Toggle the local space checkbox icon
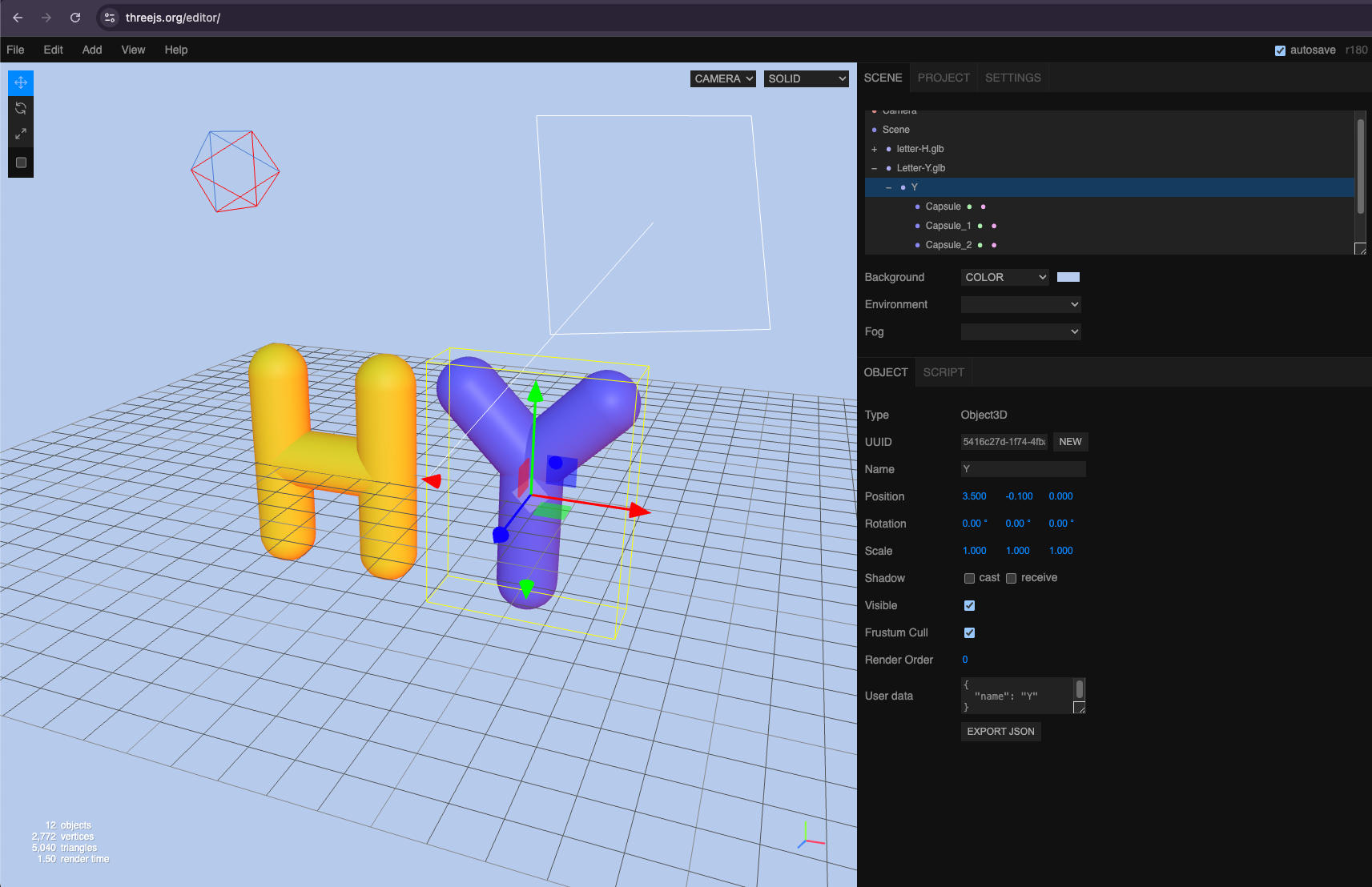This screenshot has height=887, width=1372. click(22, 163)
